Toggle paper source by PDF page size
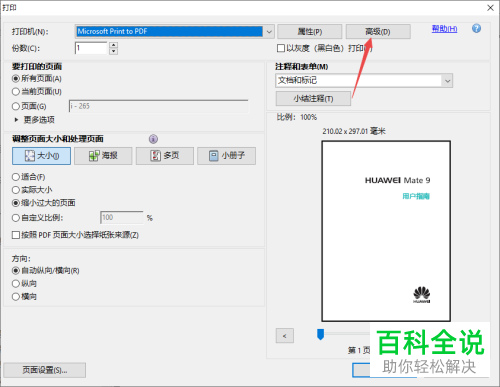Image resolution: width=500 pixels, height=387 pixels. point(75,235)
